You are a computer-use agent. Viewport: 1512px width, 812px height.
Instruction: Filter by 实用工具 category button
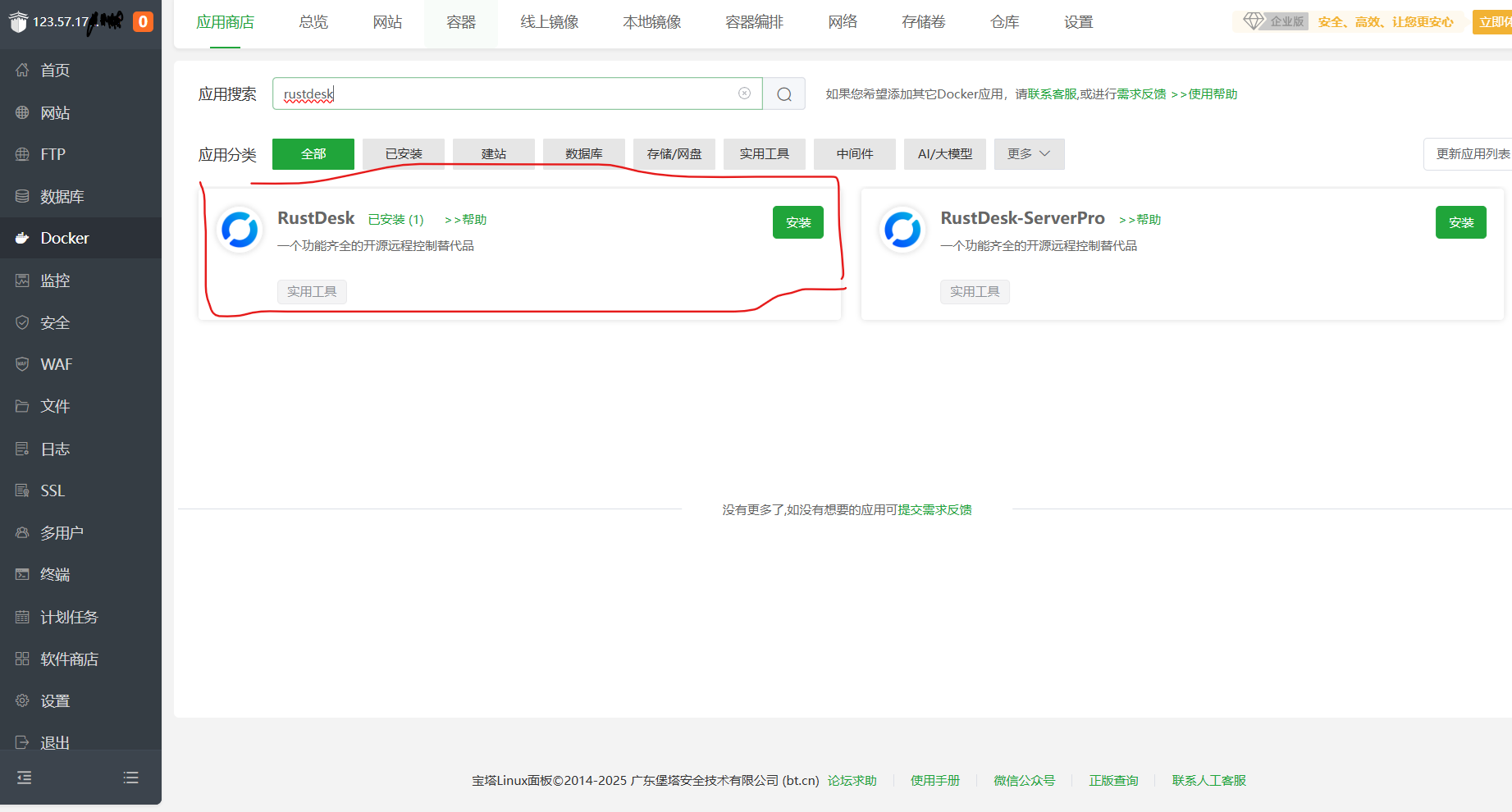(x=765, y=154)
